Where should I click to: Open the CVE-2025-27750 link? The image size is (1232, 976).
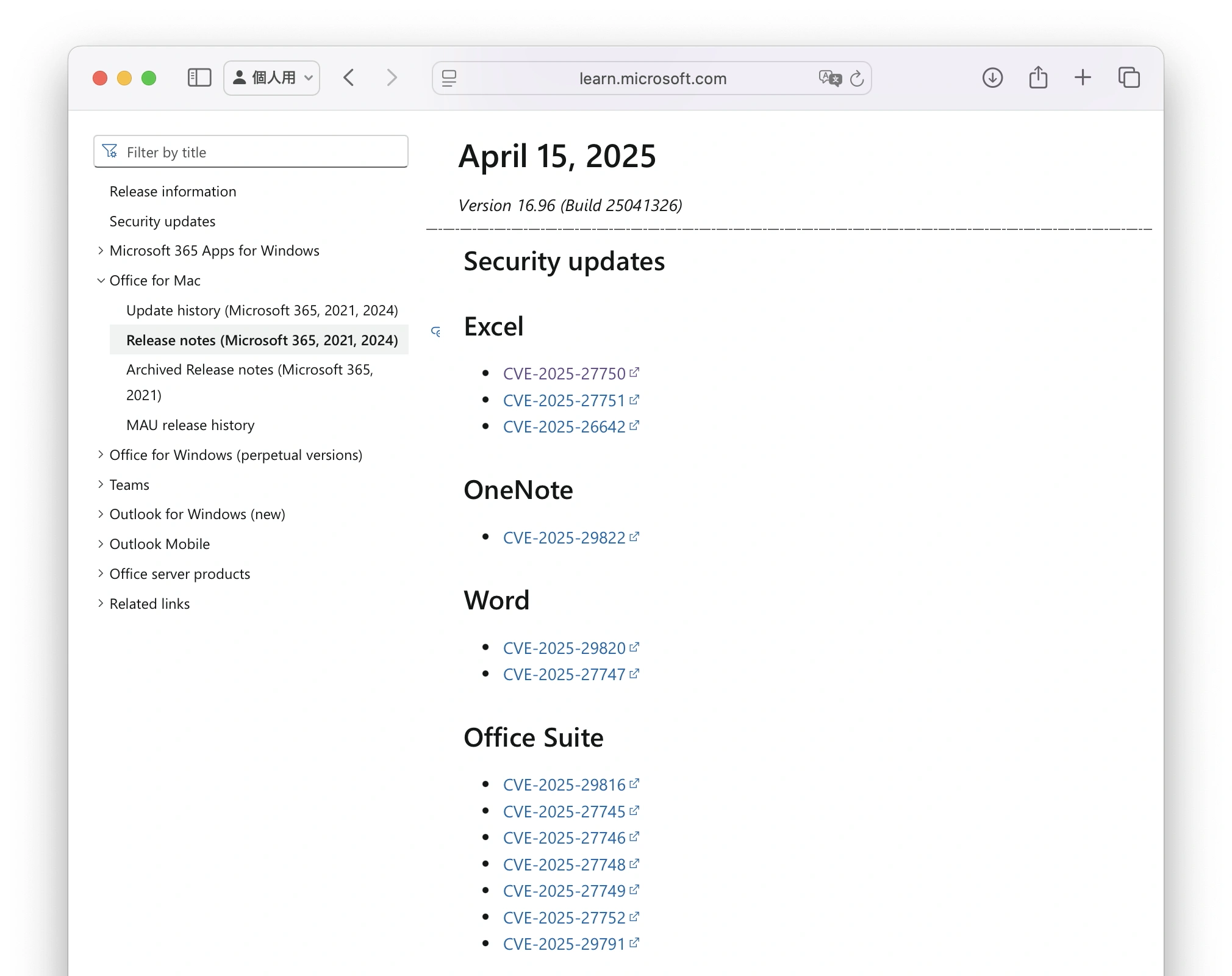click(564, 373)
